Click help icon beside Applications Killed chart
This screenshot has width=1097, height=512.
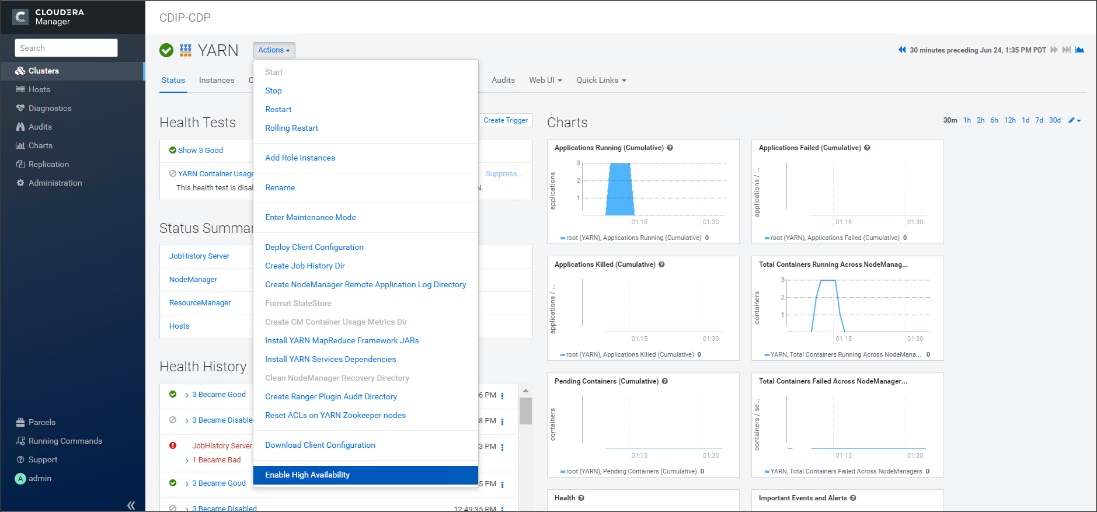pos(661,264)
